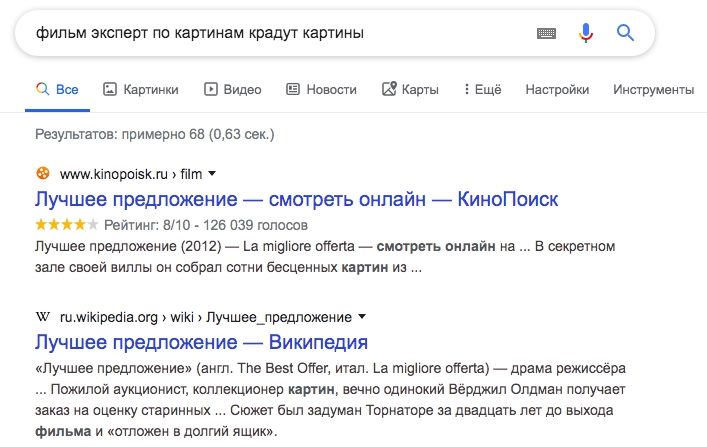
Task: Click the snippet text «отложен в долгий ящик»
Action: point(192,431)
